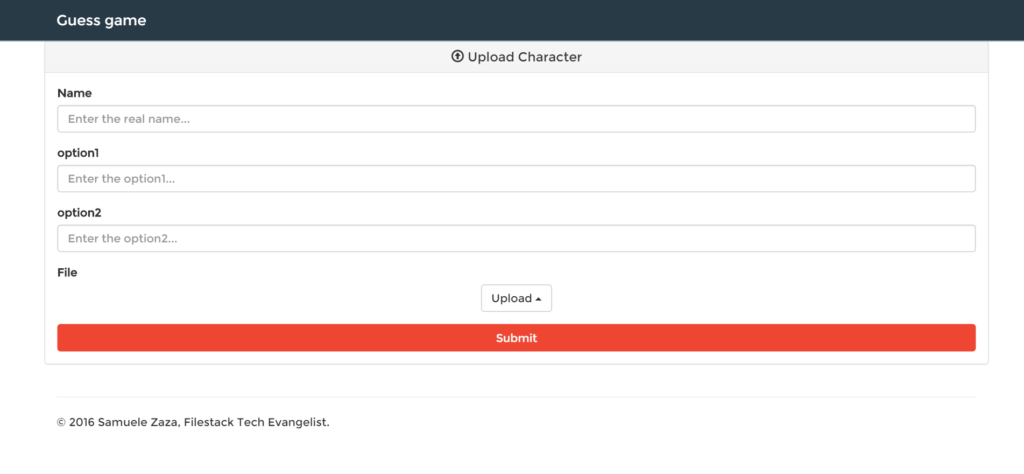Click white panel area beside Upload button

click(x=750, y=298)
